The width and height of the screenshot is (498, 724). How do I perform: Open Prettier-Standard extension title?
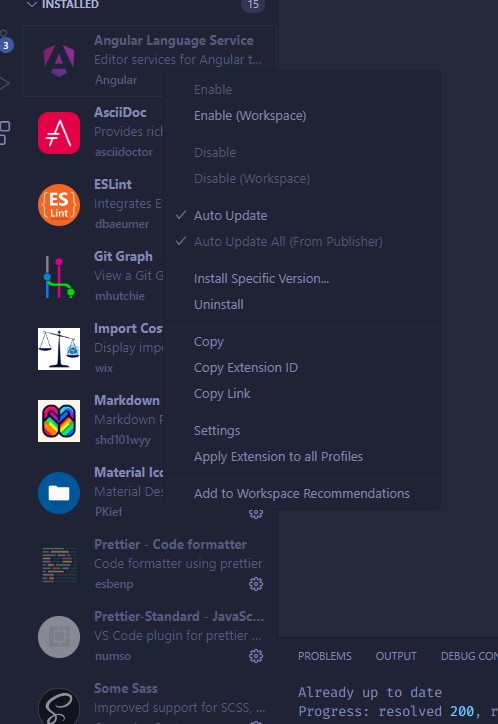[x=179, y=616]
